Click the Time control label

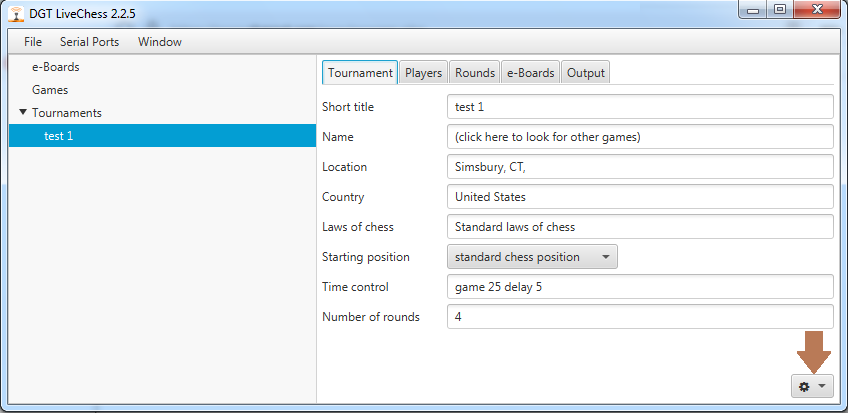[x=355, y=287]
